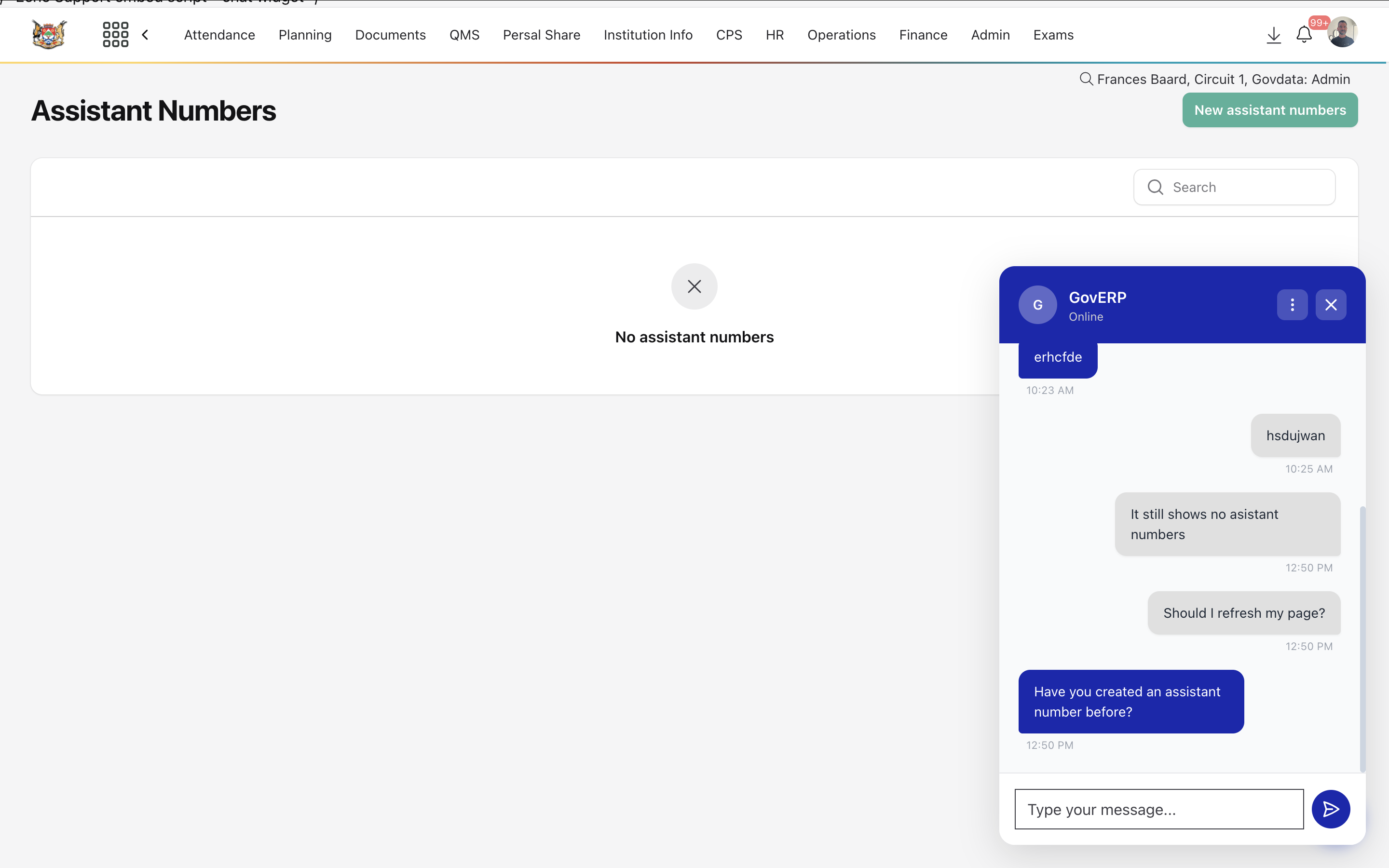
Task: Open the app launcher grid icon
Action: pyautogui.click(x=115, y=34)
